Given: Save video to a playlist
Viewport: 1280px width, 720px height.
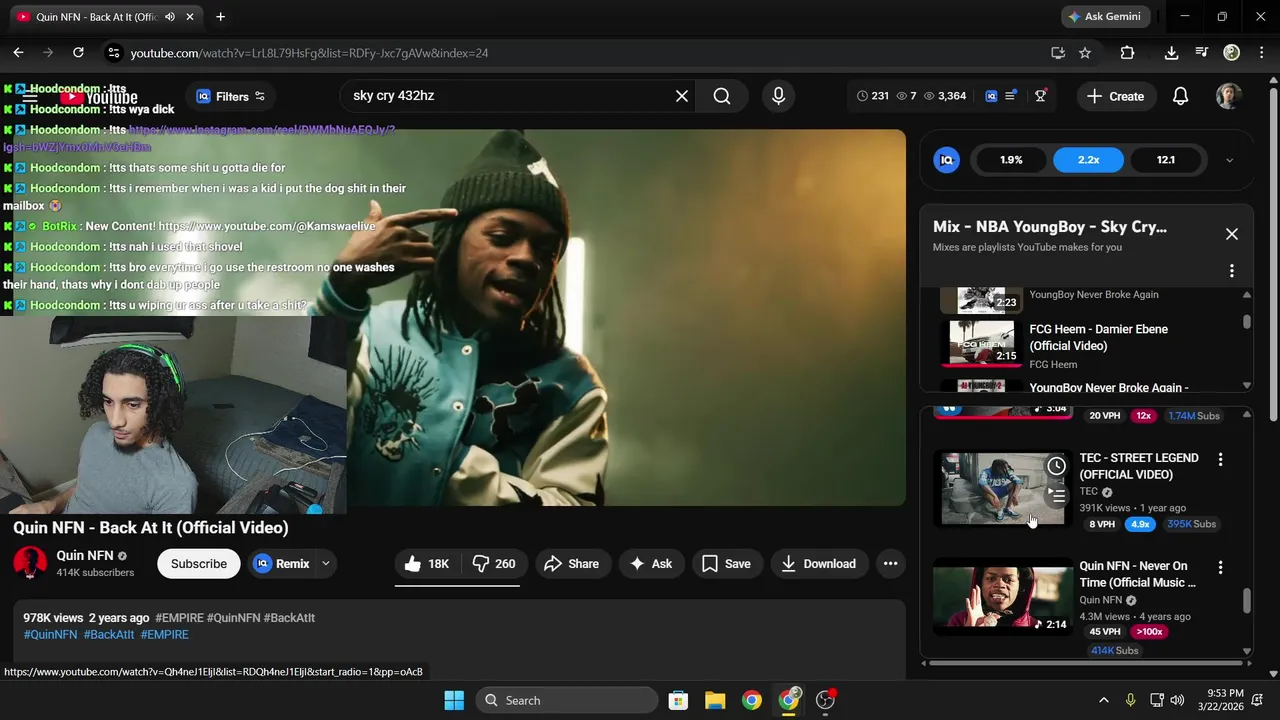Looking at the screenshot, I should 726,564.
